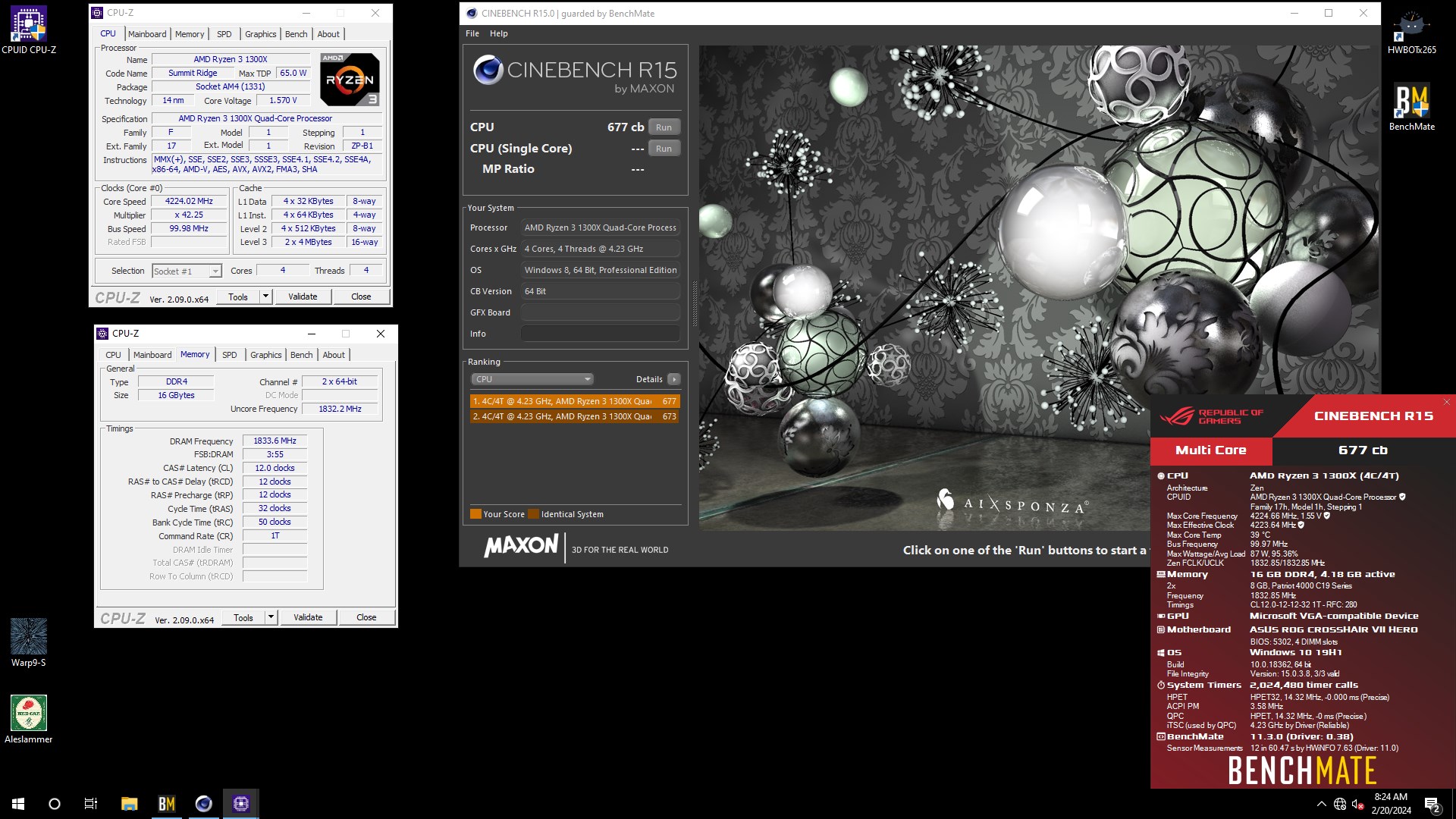Switch to CPU-Z in the taskbar
Image resolution: width=1456 pixels, height=819 pixels.
click(241, 804)
